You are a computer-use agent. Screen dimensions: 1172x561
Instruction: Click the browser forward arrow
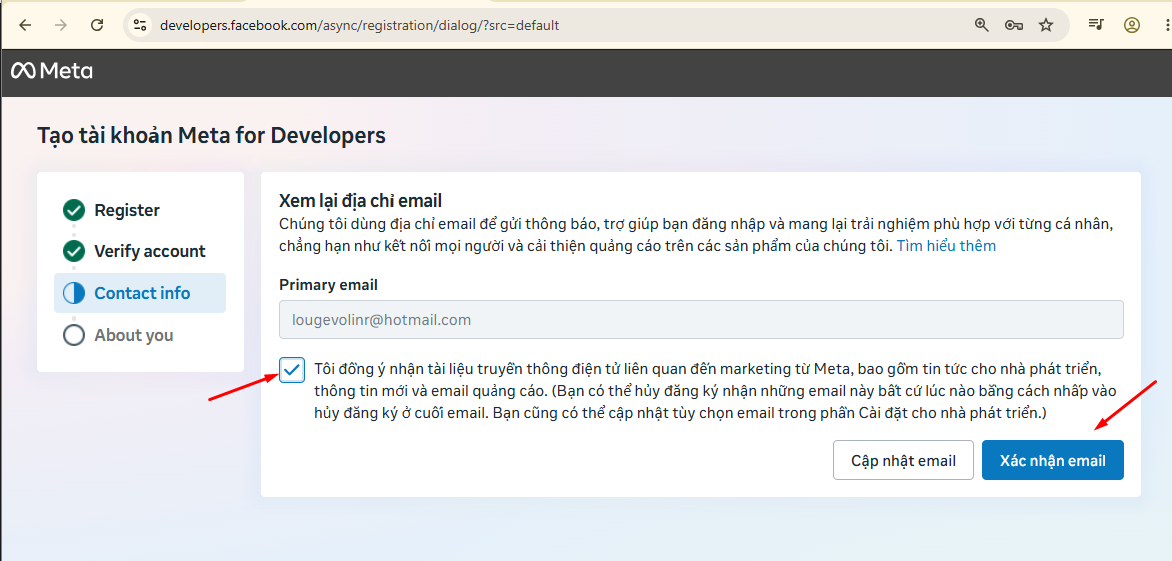pyautogui.click(x=61, y=25)
